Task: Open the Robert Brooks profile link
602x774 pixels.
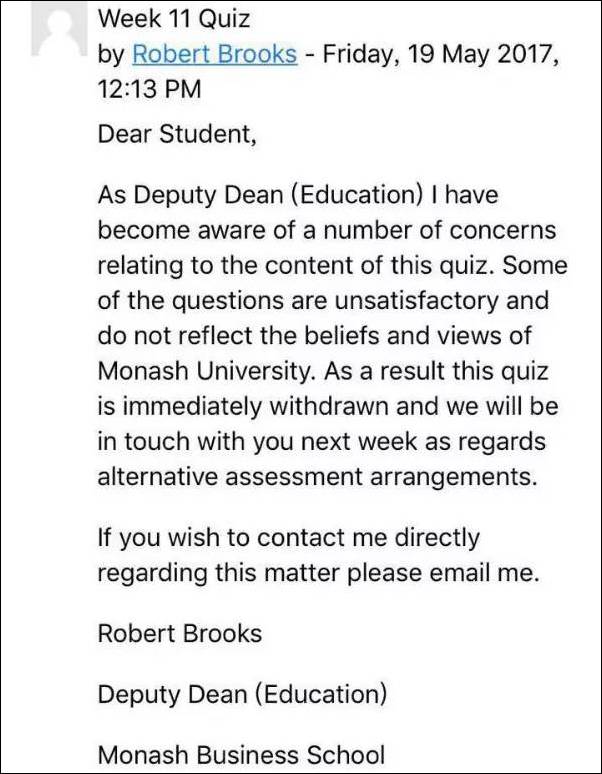Action: point(214,53)
